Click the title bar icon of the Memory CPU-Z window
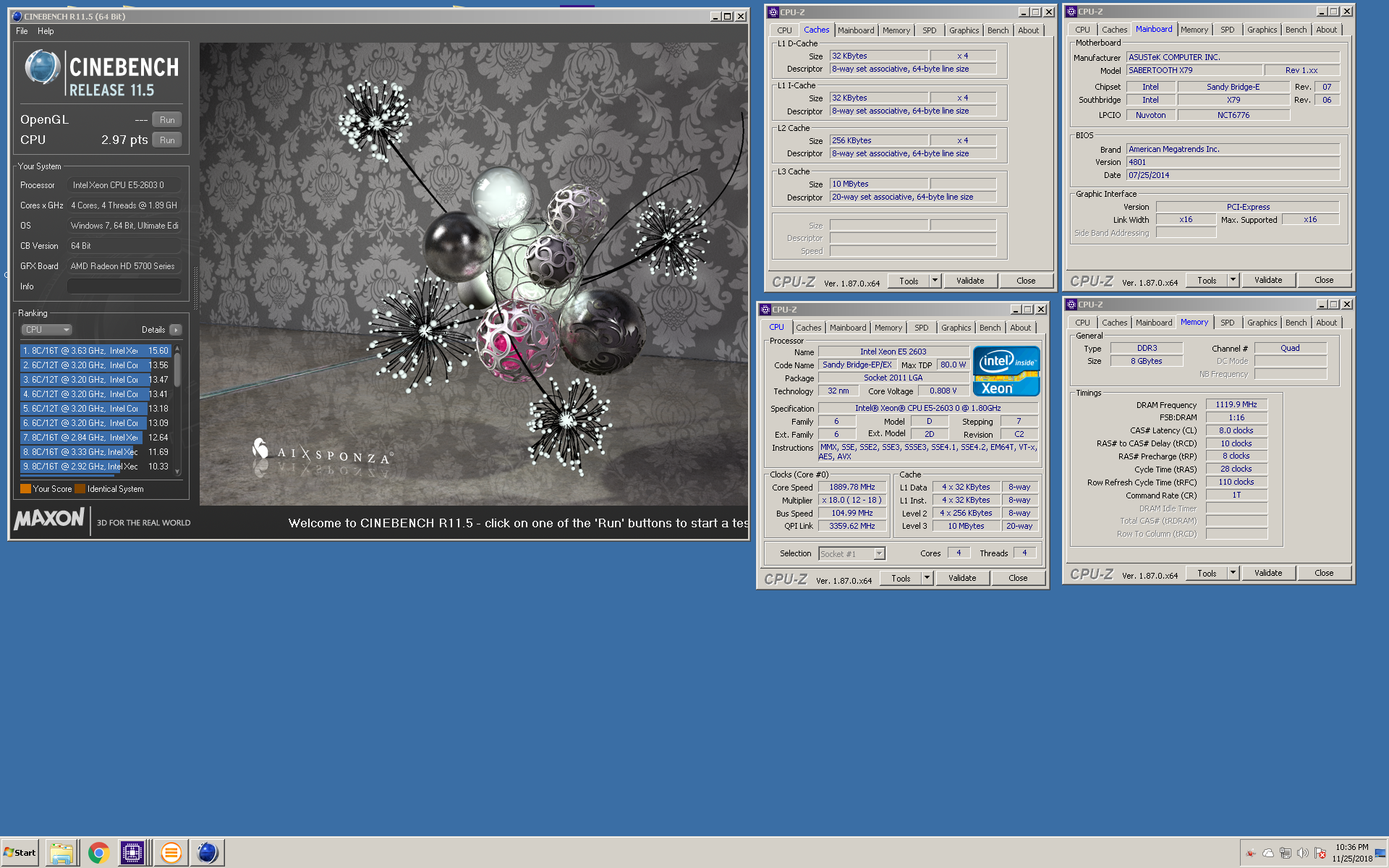The width and height of the screenshot is (1389, 868). (x=1071, y=305)
